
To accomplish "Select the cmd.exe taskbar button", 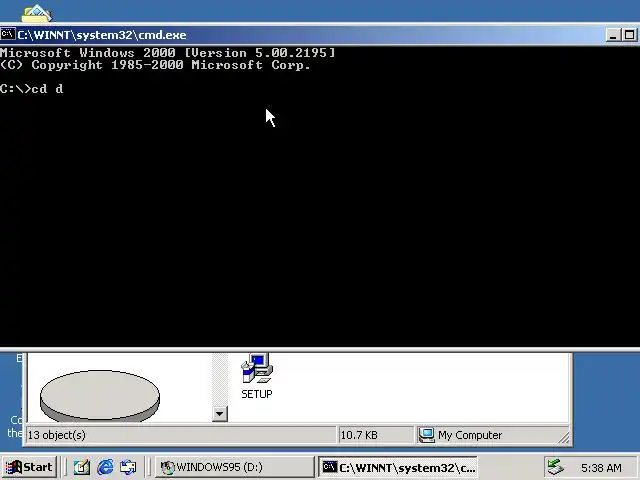I will pos(397,467).
